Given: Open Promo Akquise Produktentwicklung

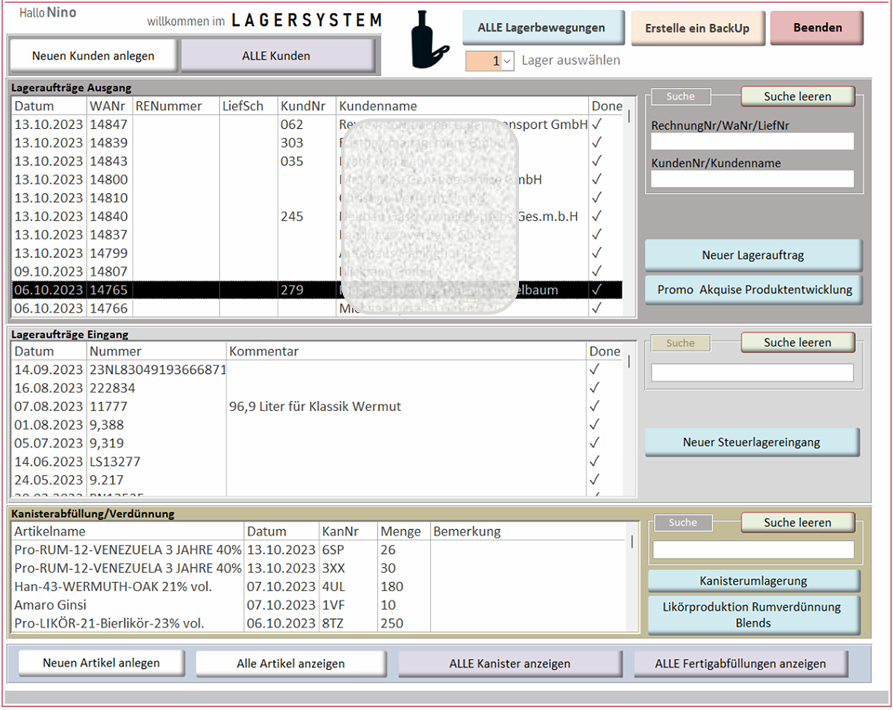Looking at the screenshot, I should click(754, 289).
